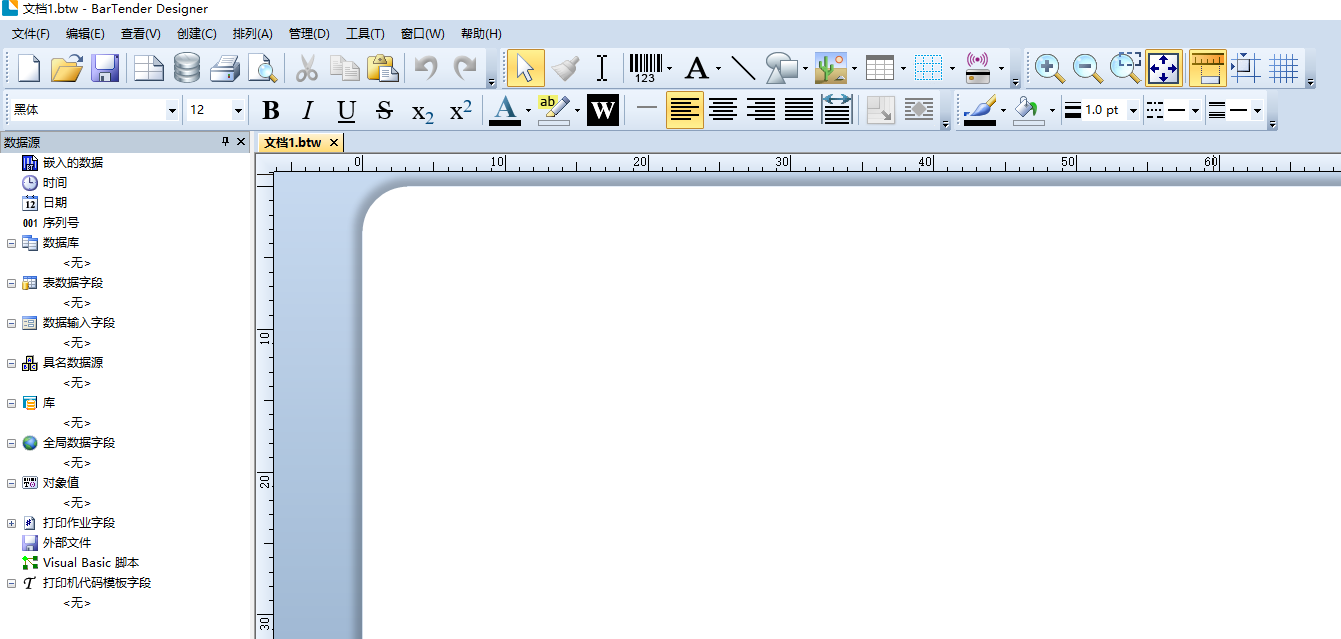Open the line thickness 1.0 pt dropdown
Image resolution: width=1341 pixels, height=639 pixels.
coord(1133,110)
